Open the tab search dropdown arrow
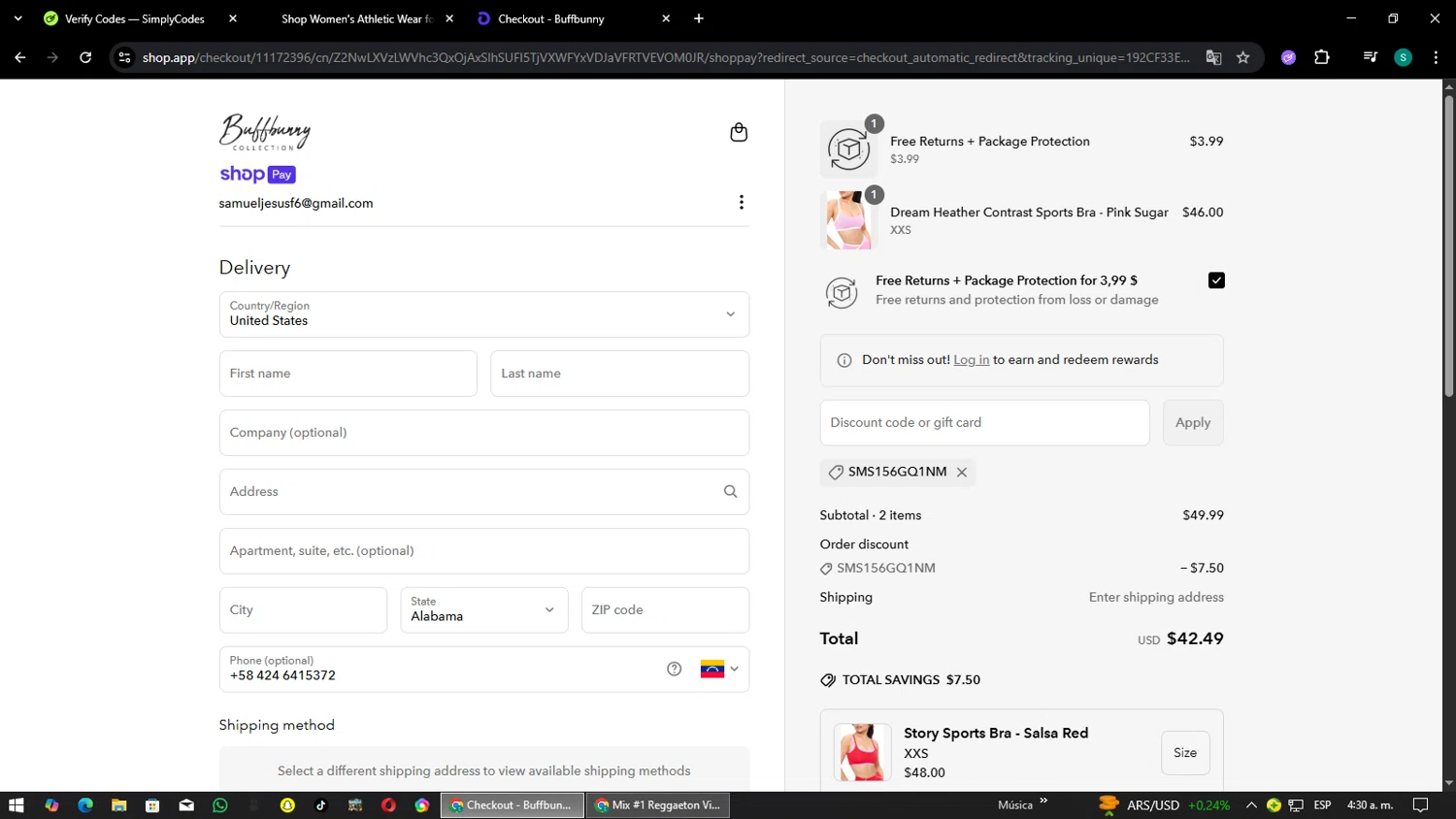The width and height of the screenshot is (1456, 819). click(x=17, y=18)
